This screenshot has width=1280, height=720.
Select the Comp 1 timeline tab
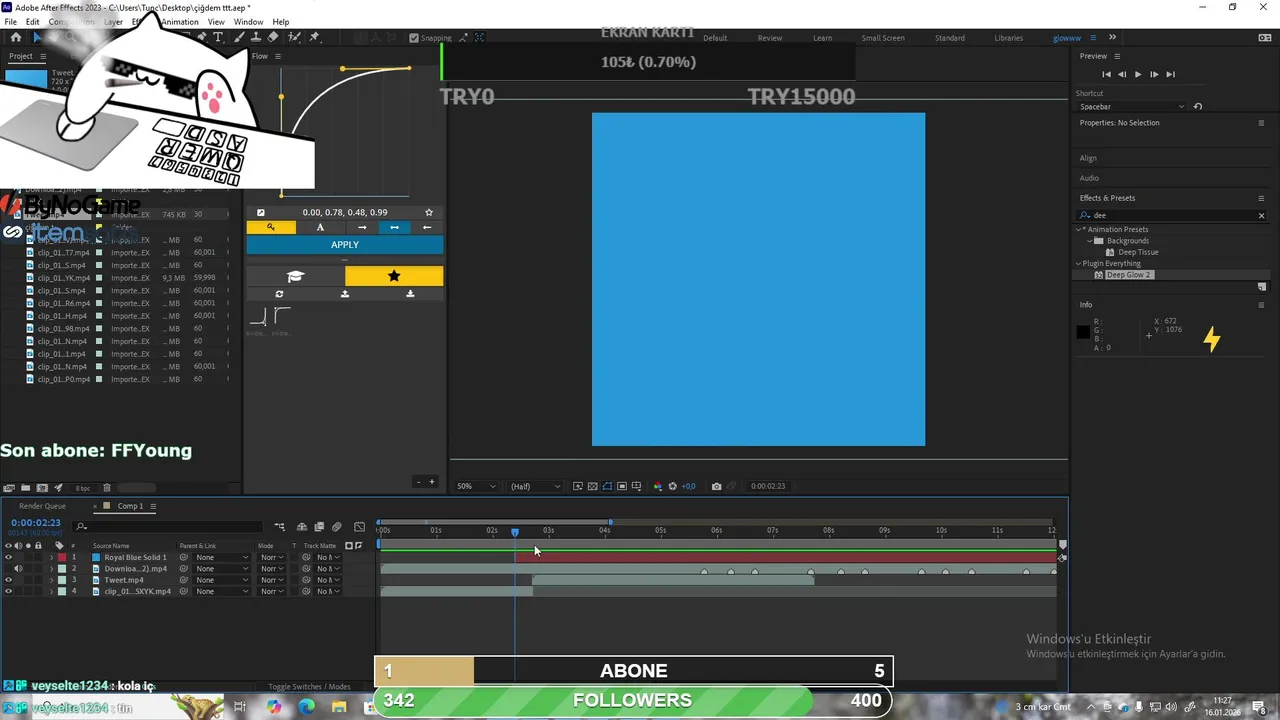(x=130, y=506)
